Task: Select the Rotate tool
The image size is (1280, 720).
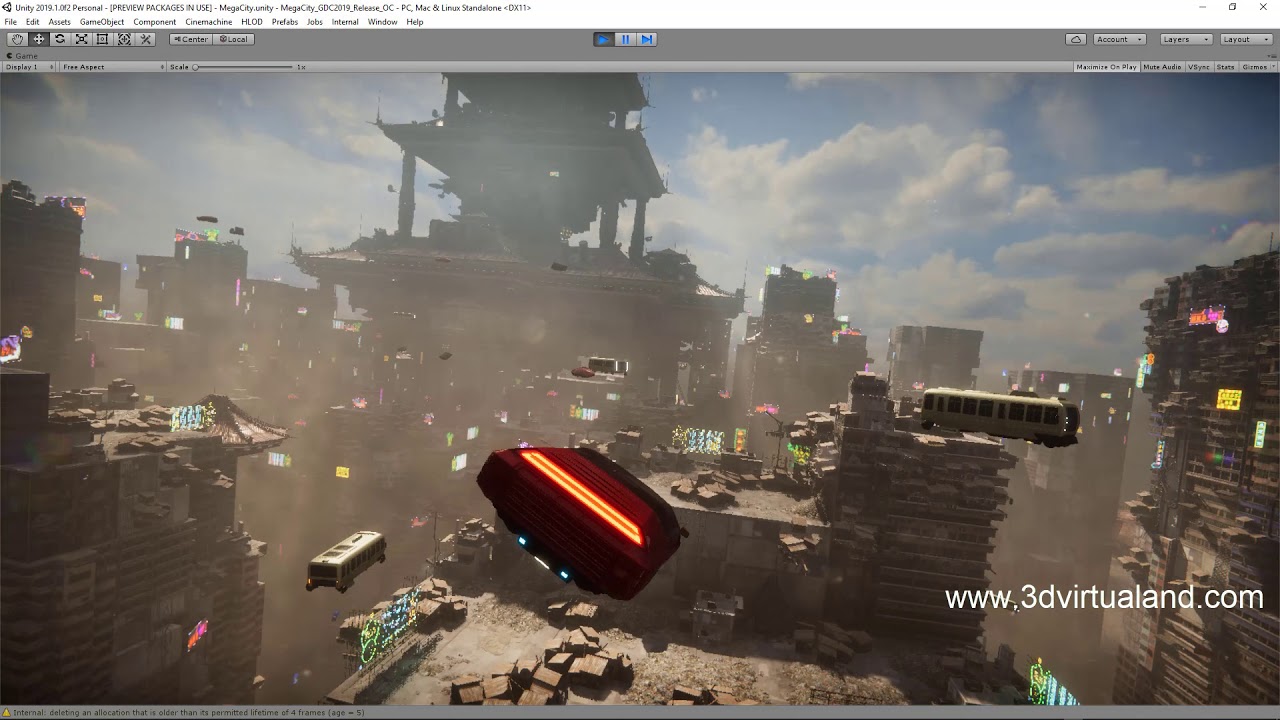Action: coord(60,39)
